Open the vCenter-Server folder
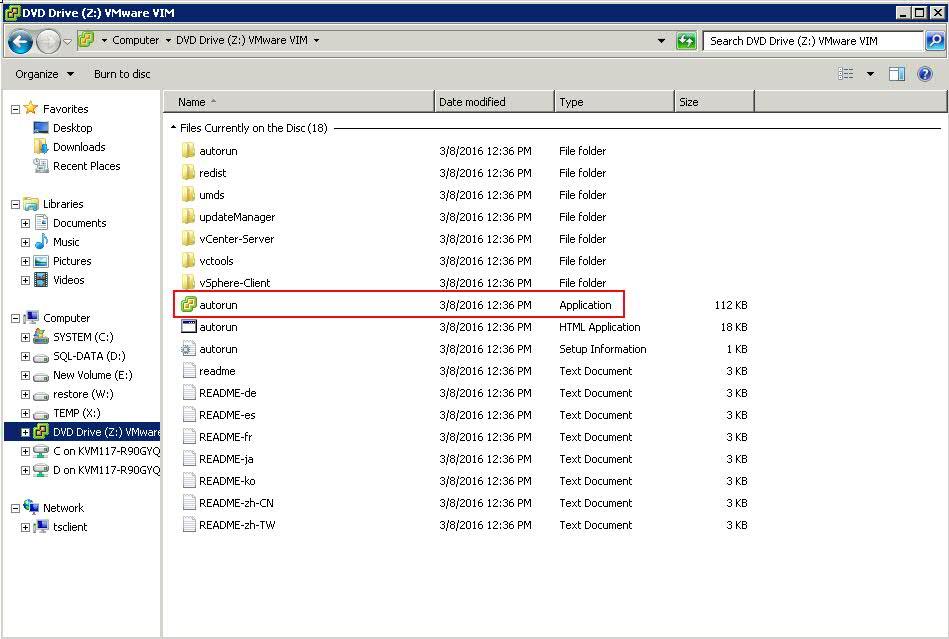Image resolution: width=949 pixels, height=639 pixels. pyautogui.click(x=236, y=239)
